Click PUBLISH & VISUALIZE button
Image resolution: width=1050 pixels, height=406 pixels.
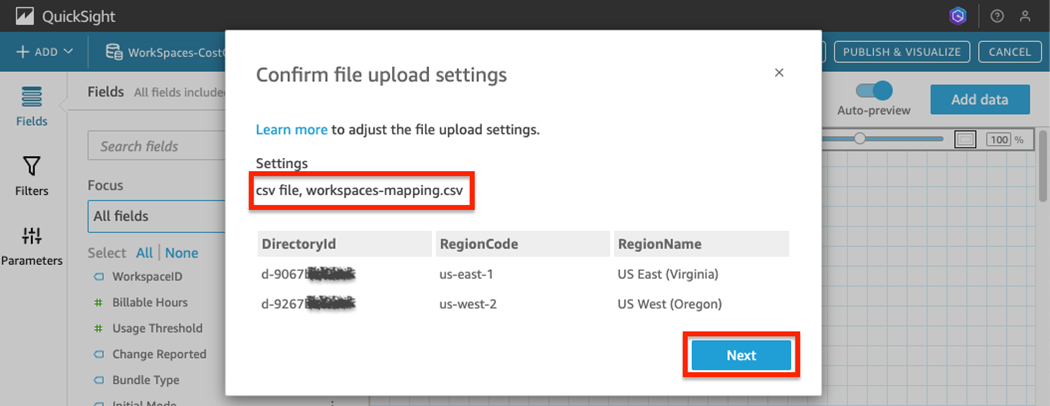(x=902, y=52)
